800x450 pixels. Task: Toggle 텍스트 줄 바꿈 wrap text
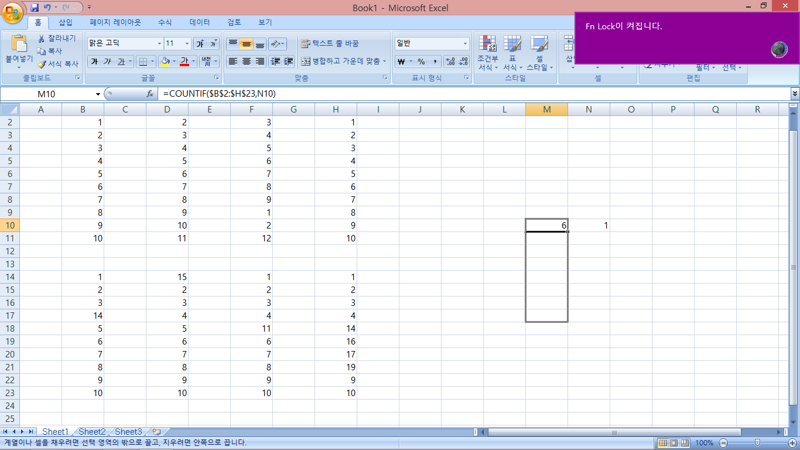click(x=330, y=44)
